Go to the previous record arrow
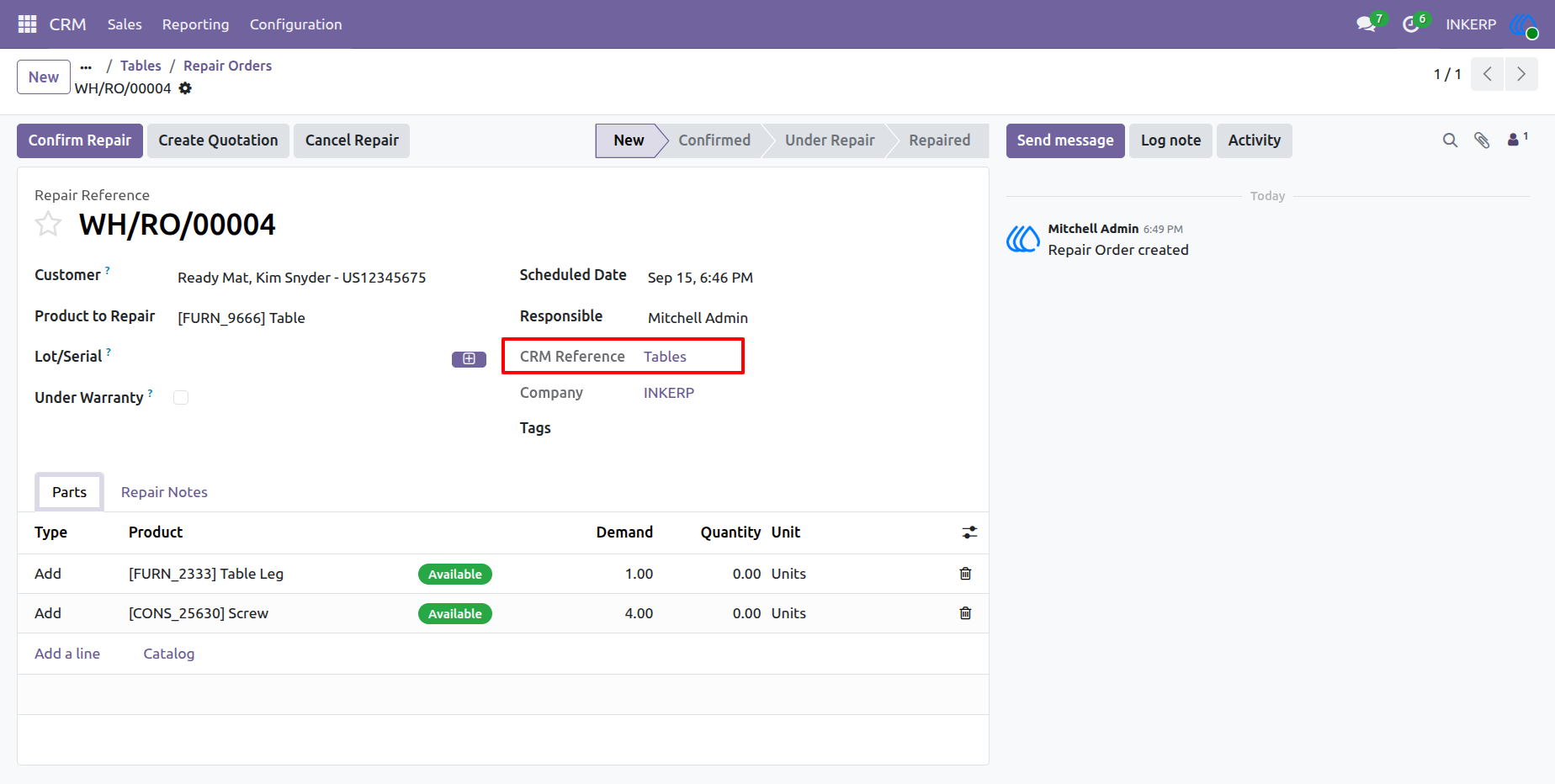Viewport: 1555px width, 784px height. click(x=1488, y=74)
